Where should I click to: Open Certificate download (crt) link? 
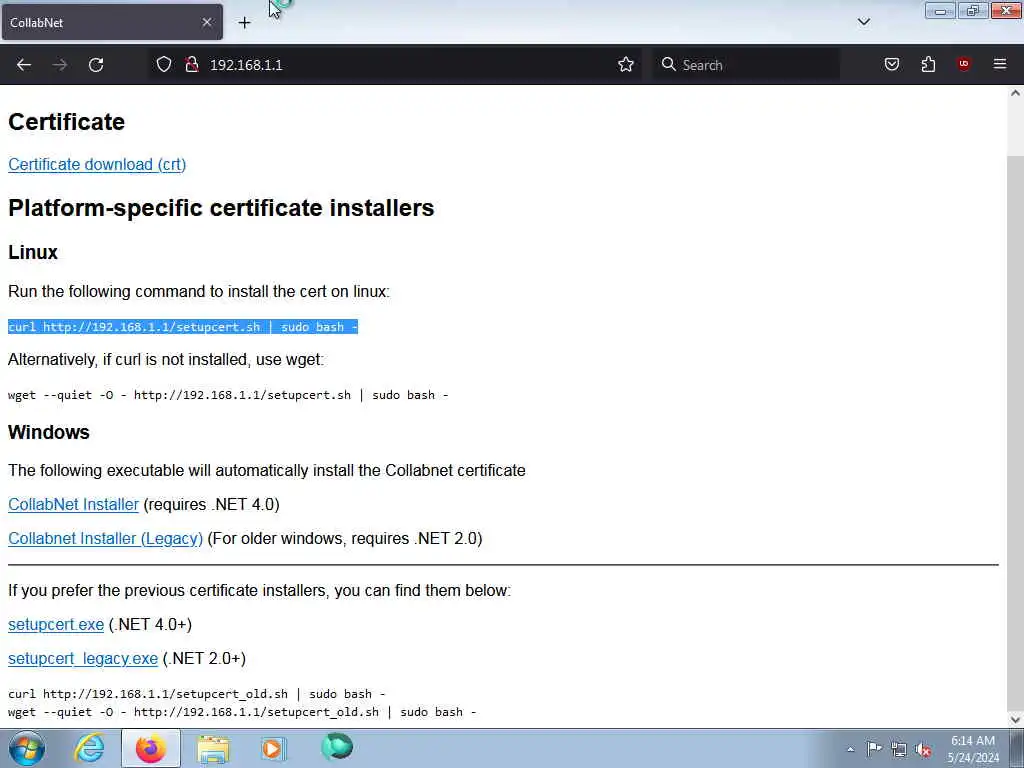97,165
